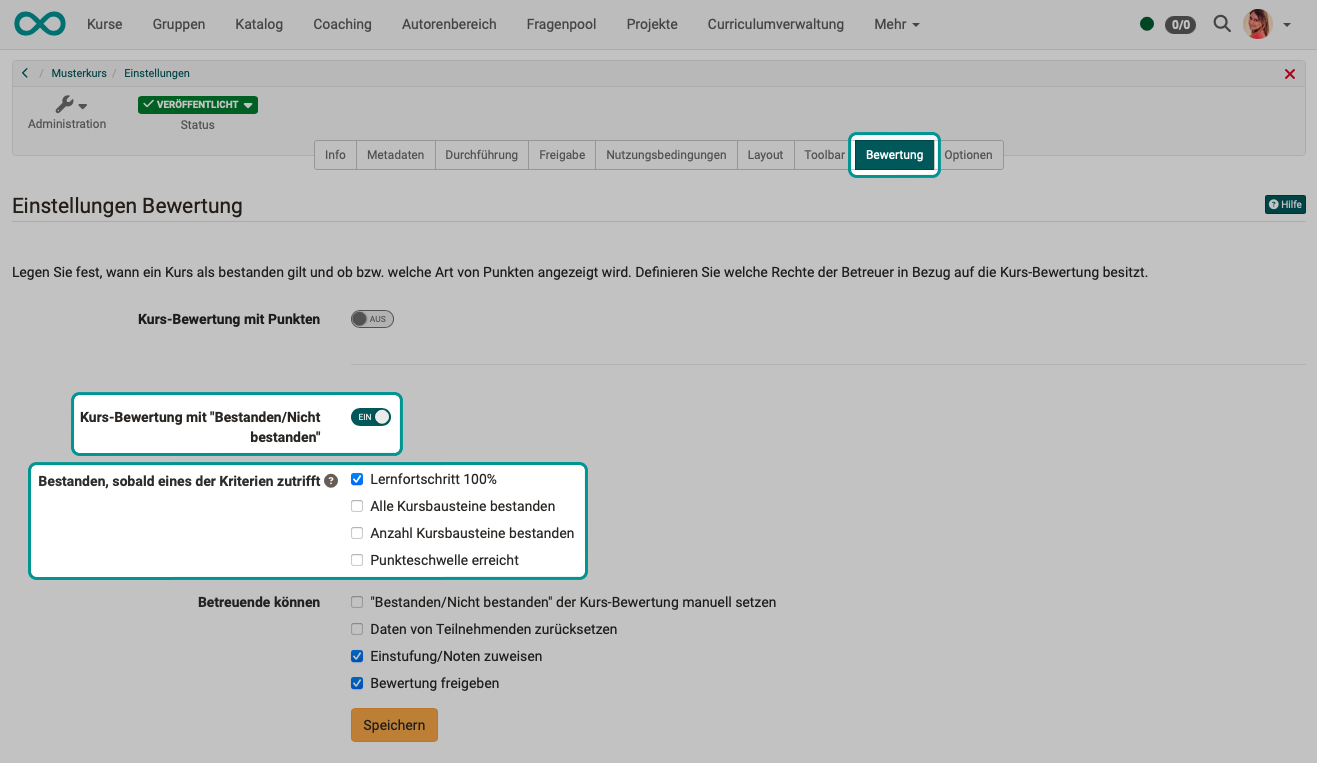Screen dimensions: 1317x763
Task: Click the Einstellungen Bewertung heading
Action: (x=127, y=206)
